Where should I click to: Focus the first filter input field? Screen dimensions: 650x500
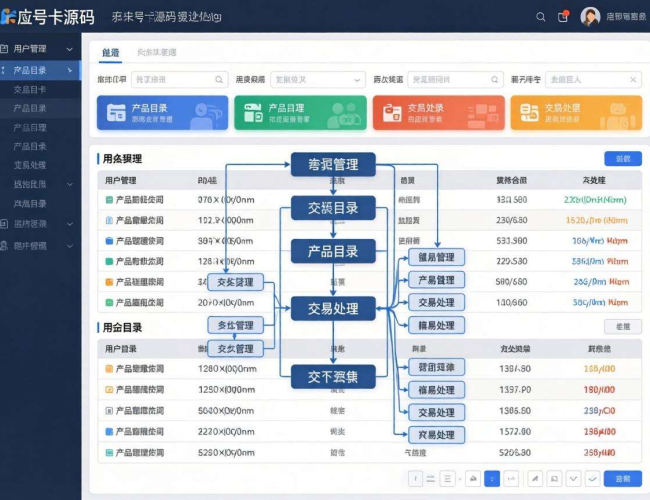click(179, 80)
